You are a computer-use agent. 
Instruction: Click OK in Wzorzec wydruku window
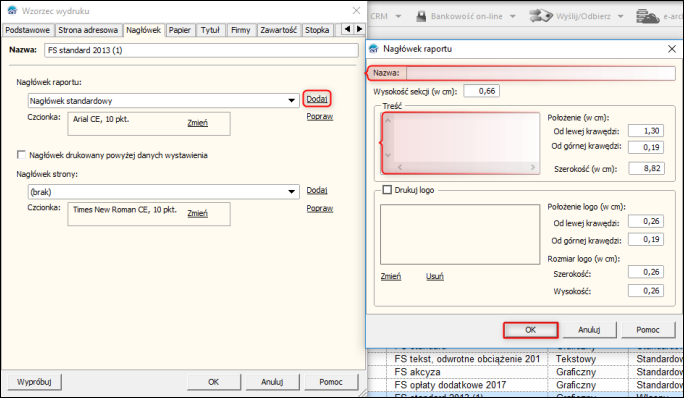point(214,382)
